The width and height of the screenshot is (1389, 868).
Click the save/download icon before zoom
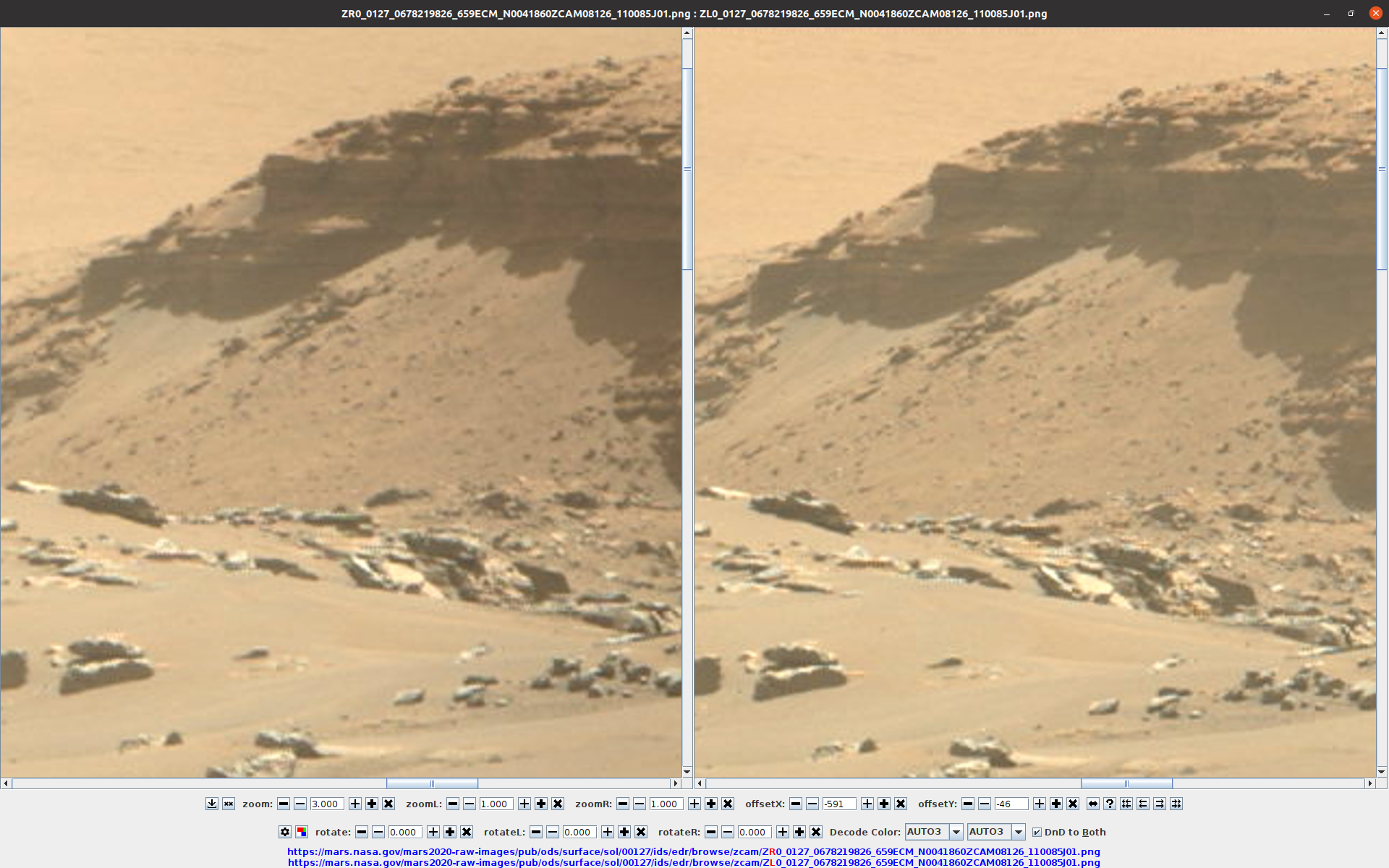tap(211, 804)
